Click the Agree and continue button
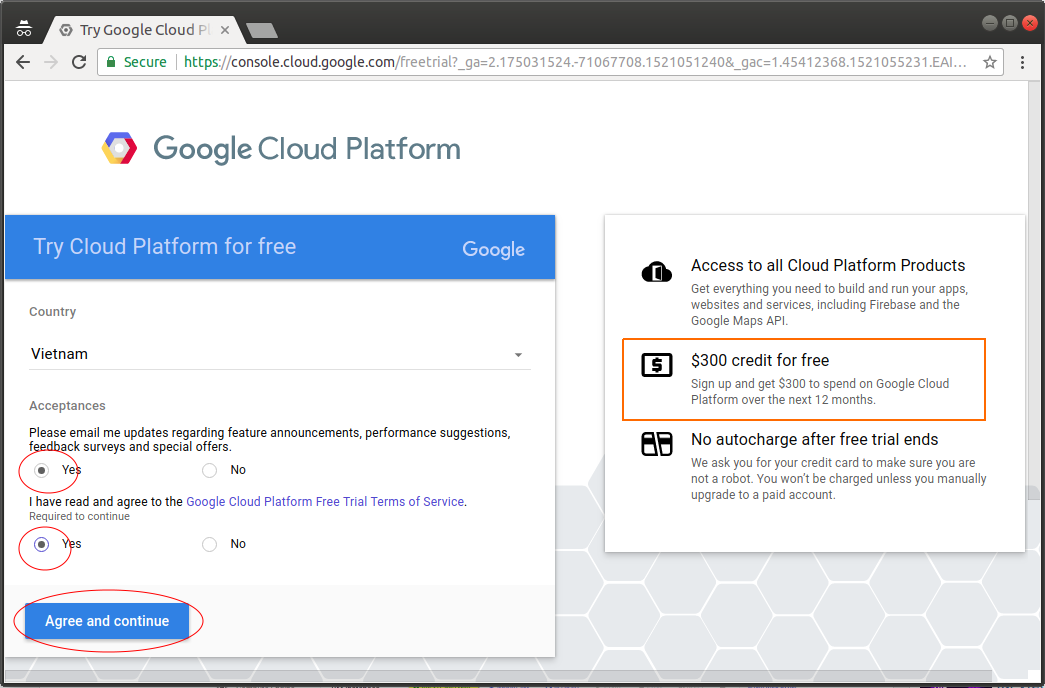Screen dimensions: 1045x688 (107, 621)
